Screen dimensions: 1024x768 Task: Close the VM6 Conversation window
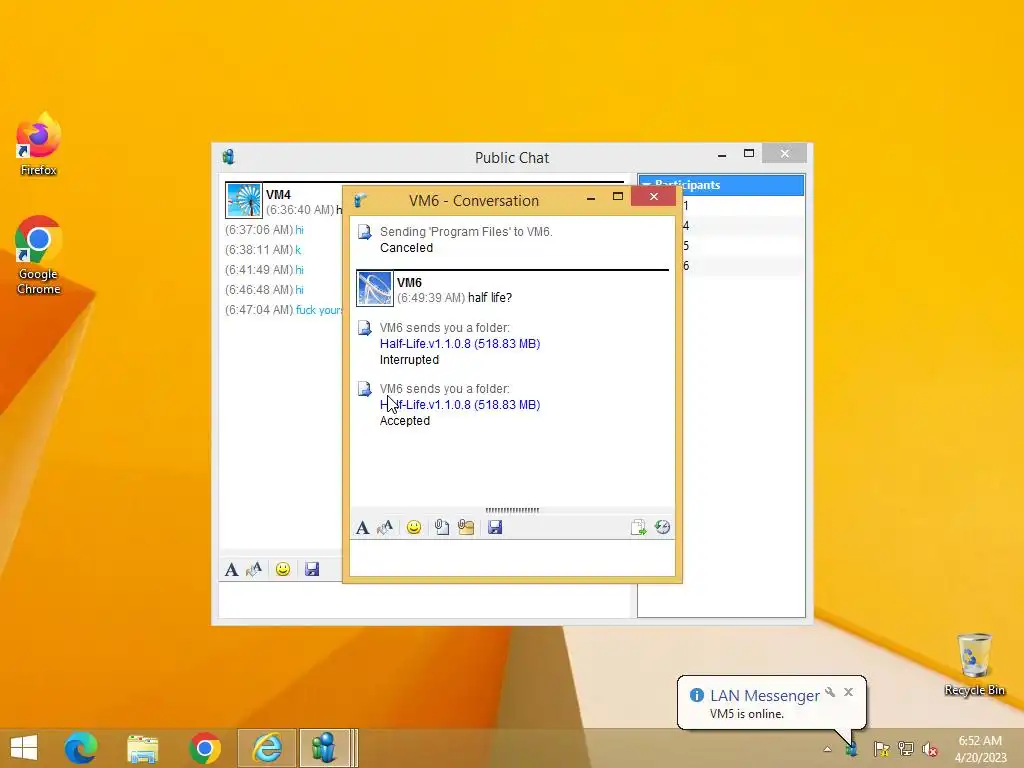654,197
